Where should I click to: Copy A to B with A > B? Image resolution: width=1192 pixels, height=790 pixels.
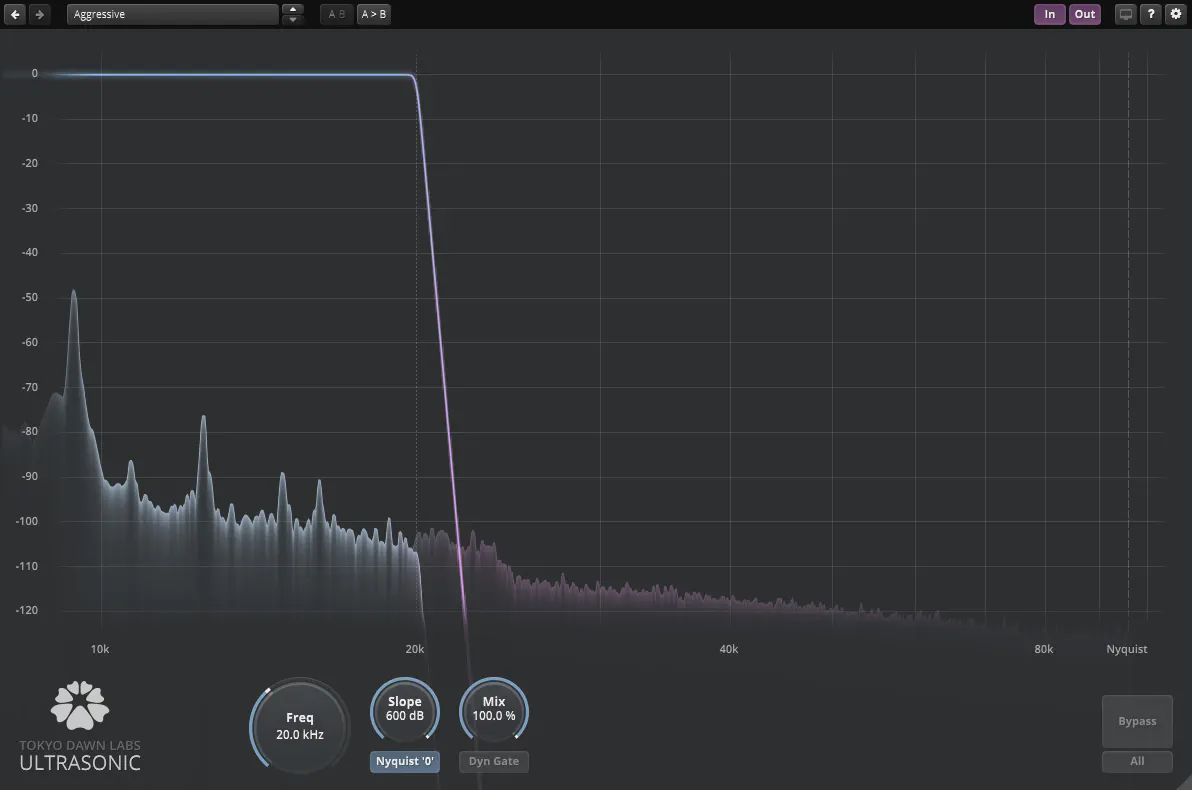tap(374, 14)
